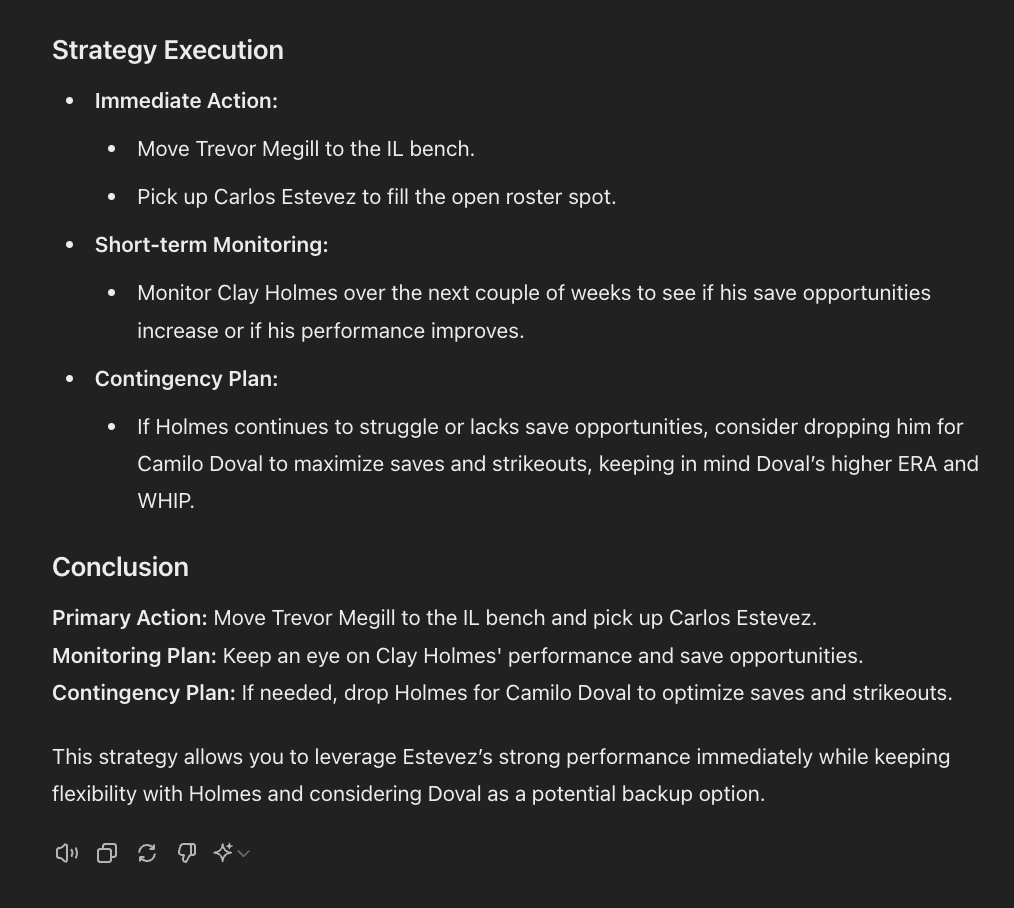Click the thumbs down bad response icon
This screenshot has width=1014, height=908.
coord(187,853)
